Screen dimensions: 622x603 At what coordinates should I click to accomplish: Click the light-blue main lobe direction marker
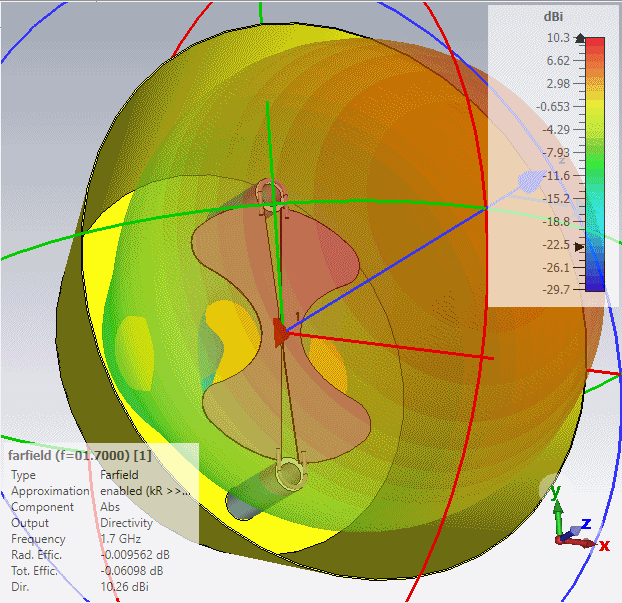tap(528, 181)
